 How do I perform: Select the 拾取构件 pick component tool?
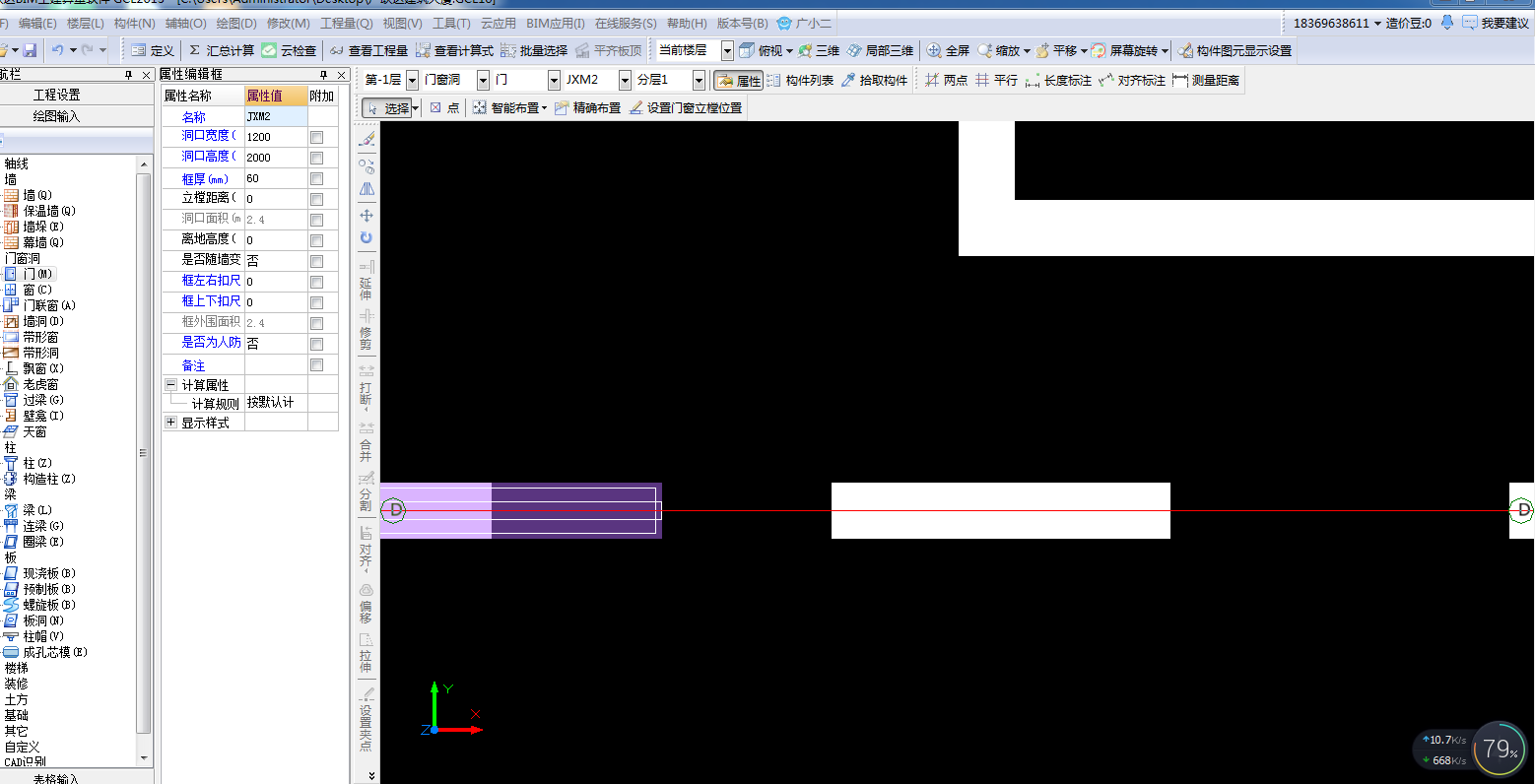tap(874, 80)
